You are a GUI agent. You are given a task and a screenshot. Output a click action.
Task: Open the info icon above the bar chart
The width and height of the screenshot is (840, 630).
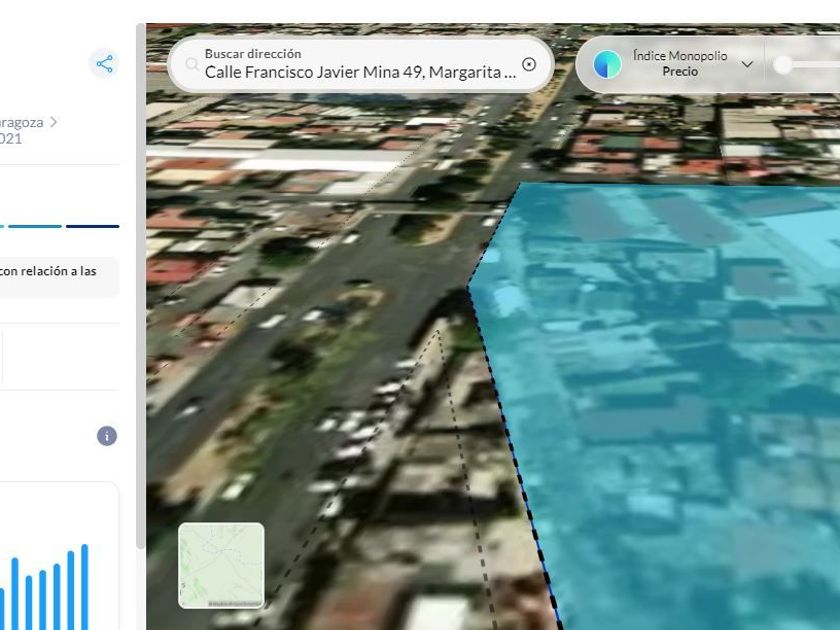[x=107, y=436]
